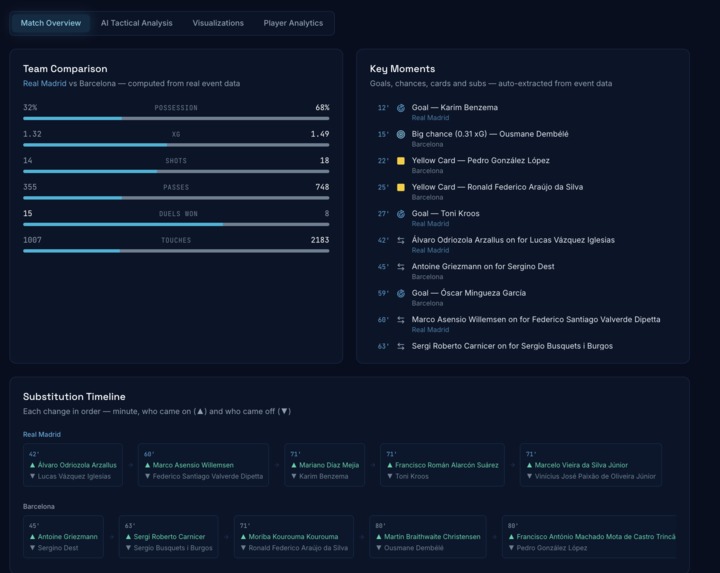Click Real Madrid label under Substitution Timeline
The width and height of the screenshot is (720, 573).
[x=42, y=434]
